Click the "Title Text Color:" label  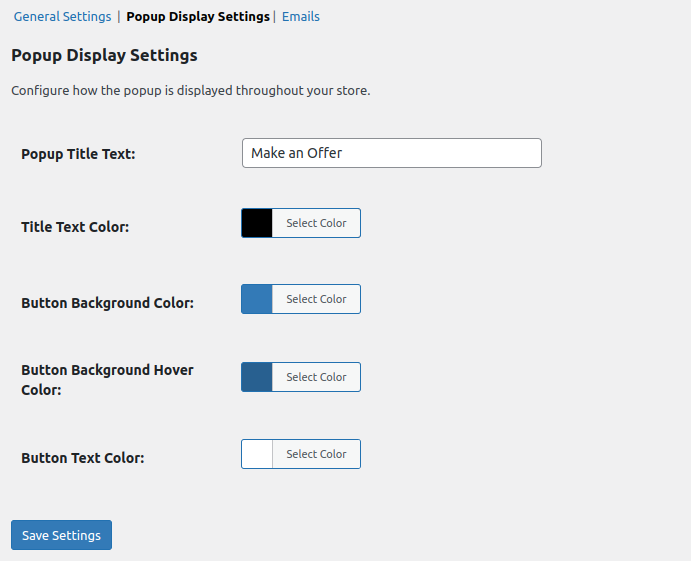(75, 227)
